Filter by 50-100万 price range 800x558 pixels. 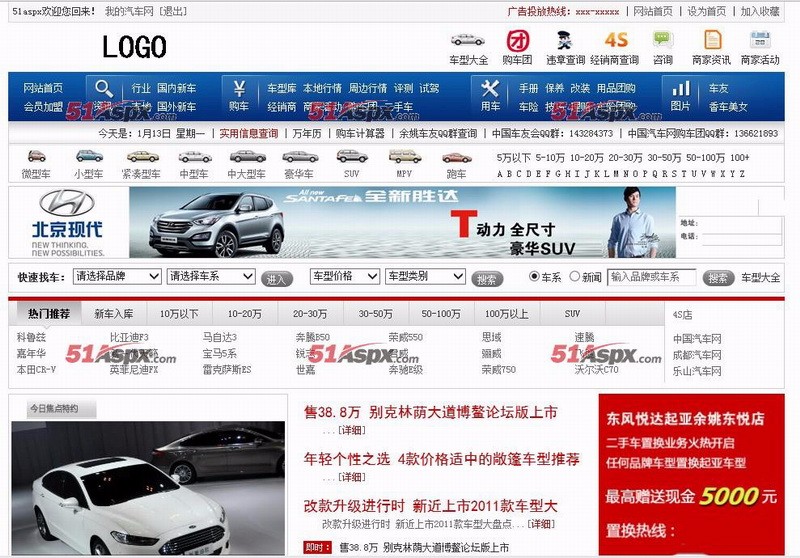(x=706, y=158)
